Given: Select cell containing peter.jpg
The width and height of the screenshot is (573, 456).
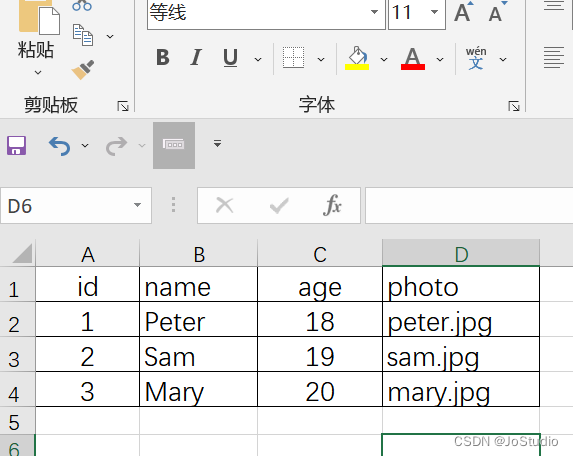Looking at the screenshot, I should pos(461,319).
